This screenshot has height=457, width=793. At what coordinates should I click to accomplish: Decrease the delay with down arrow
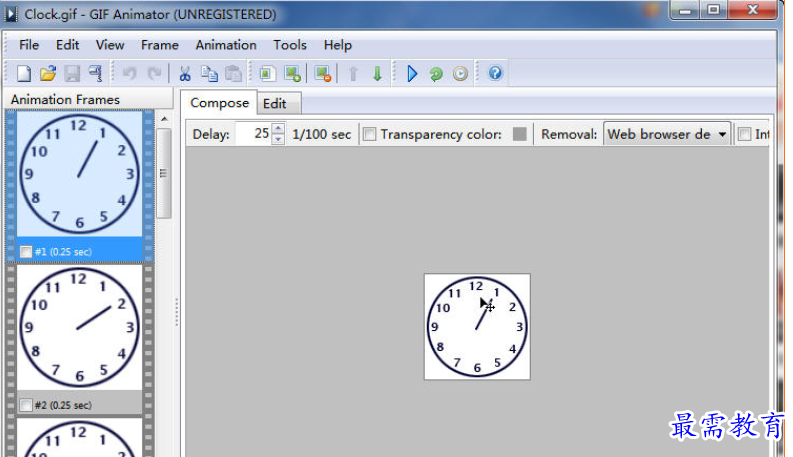point(278,139)
